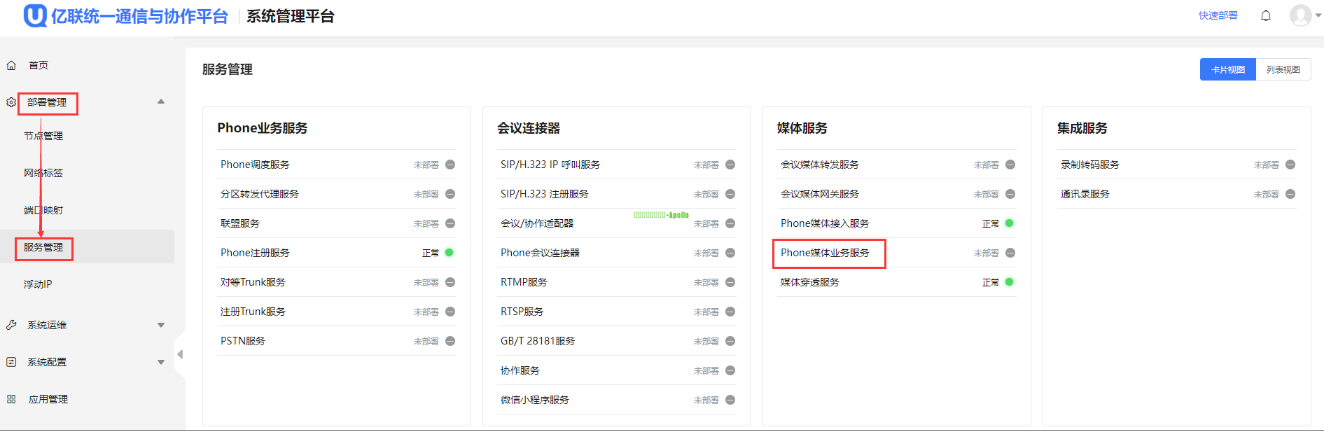Click green status dot for Phone注册服务
This screenshot has height=431, width=1324.
point(449,253)
